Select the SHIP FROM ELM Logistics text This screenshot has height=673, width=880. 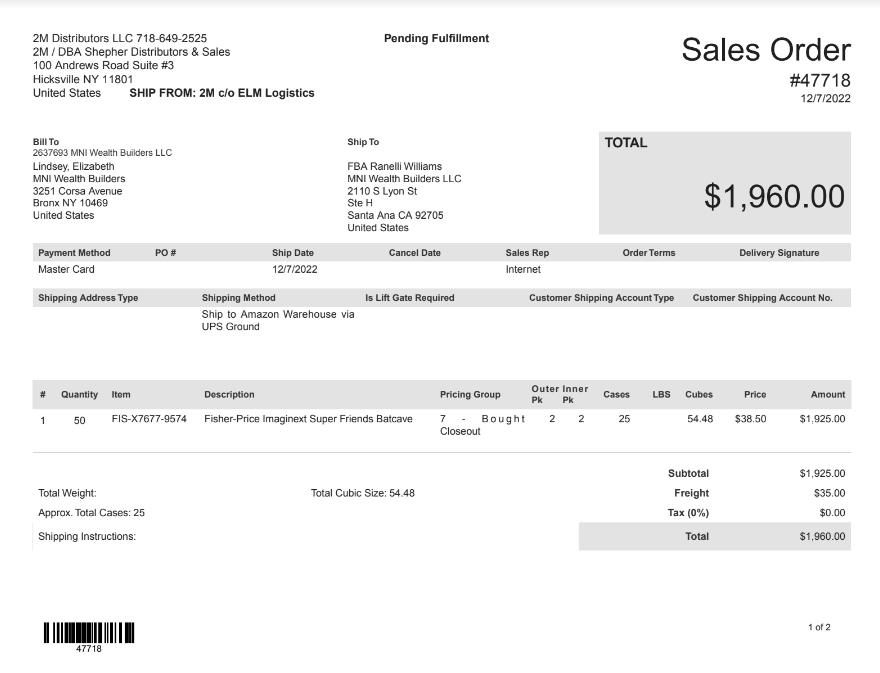pyautogui.click(x=222, y=93)
